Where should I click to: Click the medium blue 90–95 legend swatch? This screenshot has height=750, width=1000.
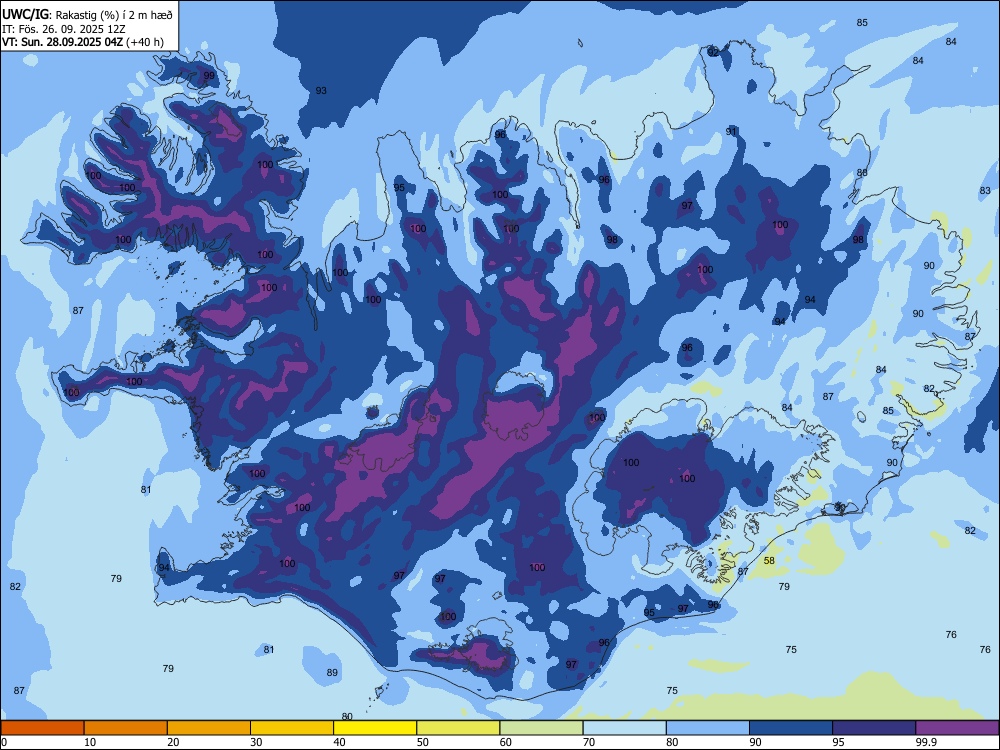pyautogui.click(x=791, y=728)
